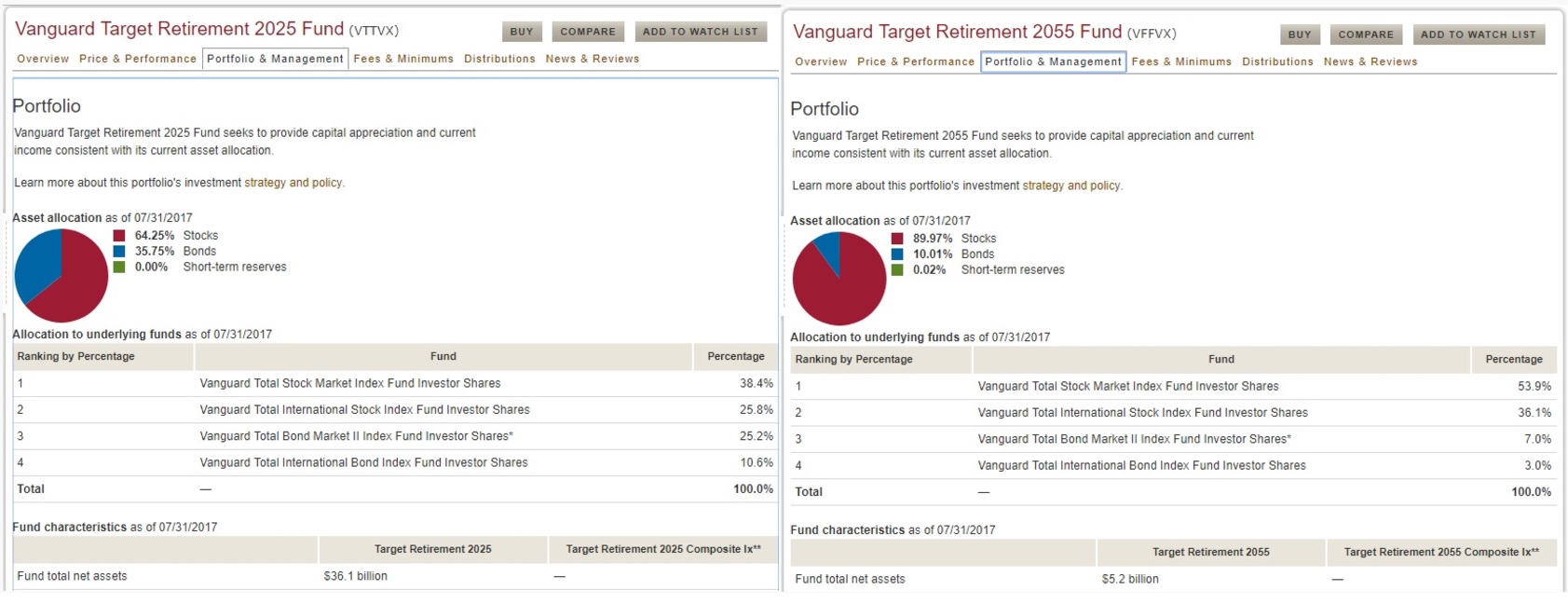Click COMPARE button for 2025 Fund
The width and height of the screenshot is (1568, 604).
pyautogui.click(x=588, y=32)
